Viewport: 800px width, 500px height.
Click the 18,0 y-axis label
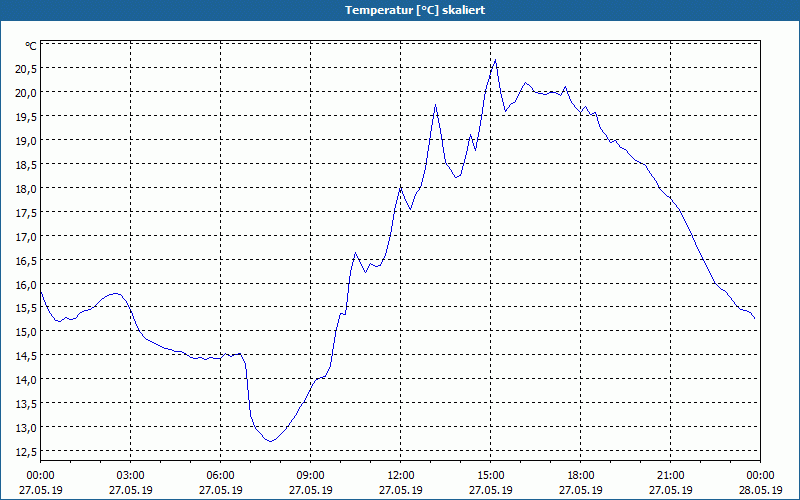click(26, 190)
